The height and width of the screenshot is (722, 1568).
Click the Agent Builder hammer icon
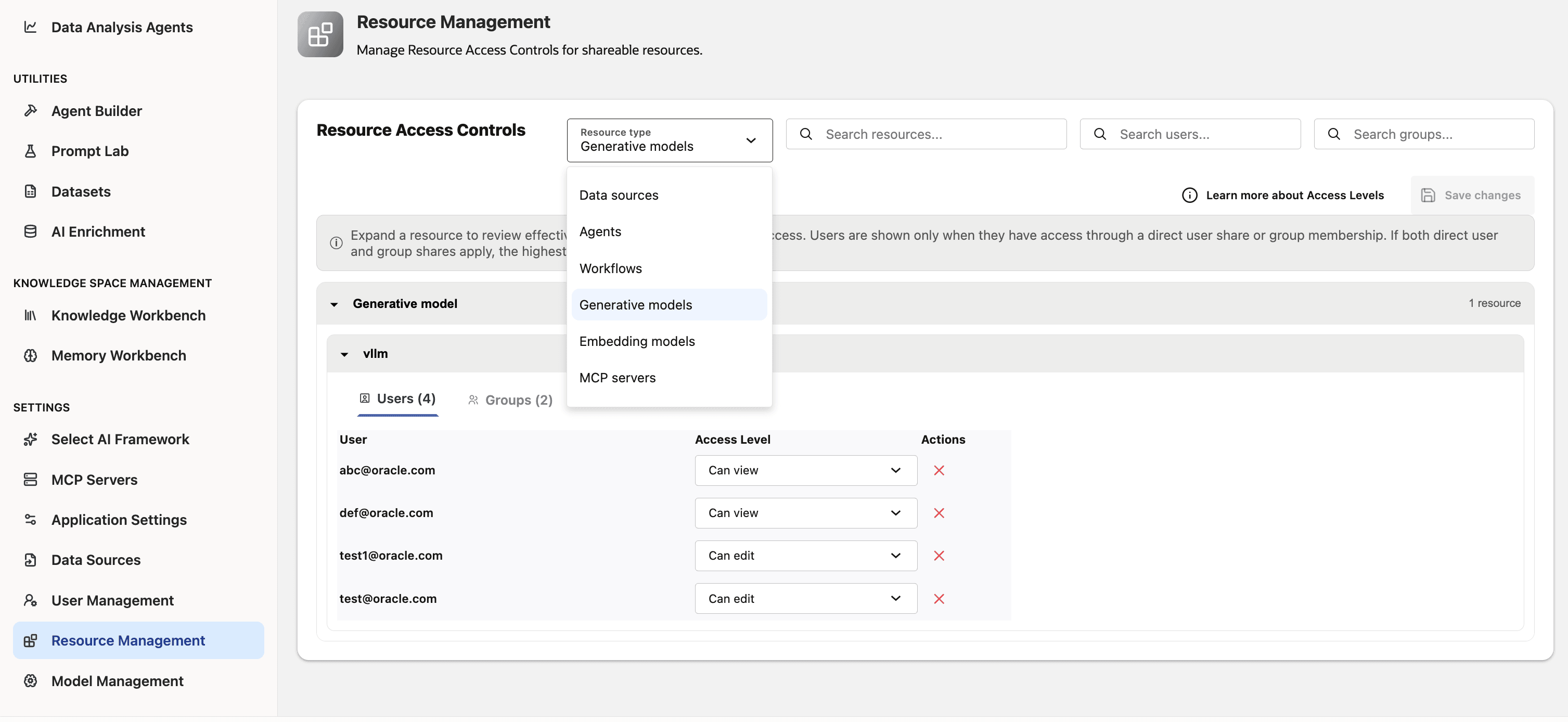tap(31, 111)
